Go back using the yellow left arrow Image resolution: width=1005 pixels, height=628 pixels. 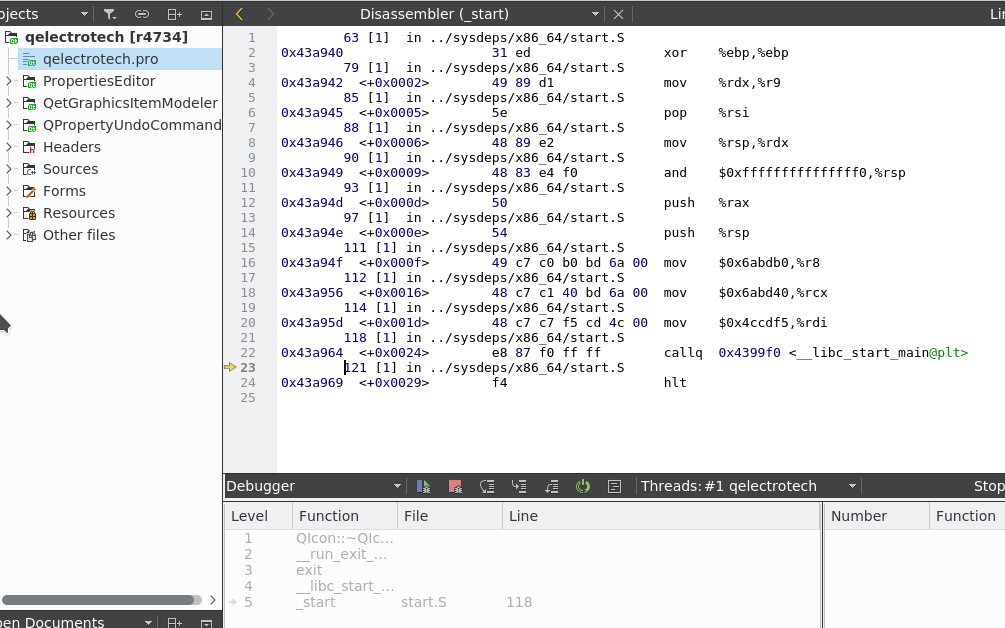pos(239,14)
